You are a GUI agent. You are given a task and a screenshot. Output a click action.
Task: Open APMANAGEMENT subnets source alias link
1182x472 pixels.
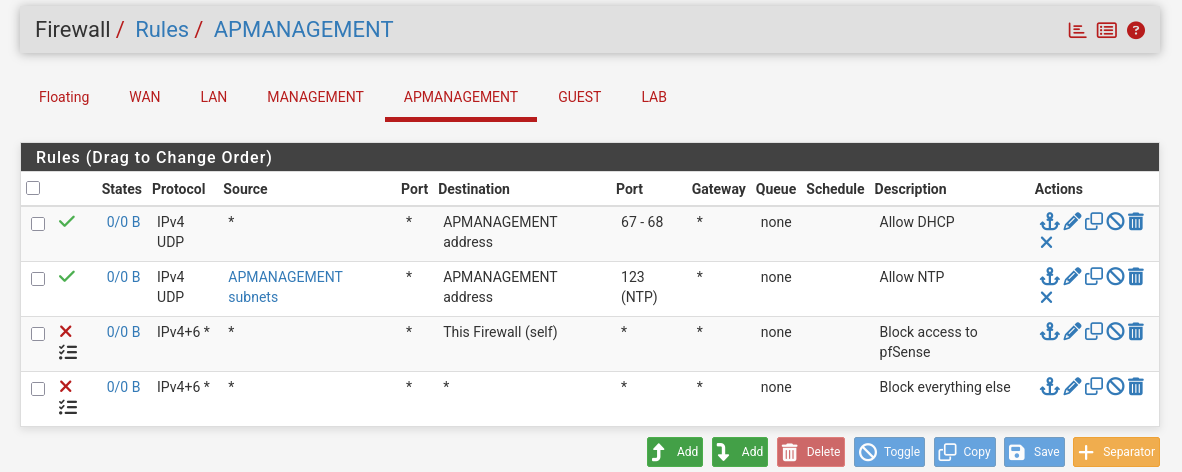pyautogui.click(x=285, y=287)
